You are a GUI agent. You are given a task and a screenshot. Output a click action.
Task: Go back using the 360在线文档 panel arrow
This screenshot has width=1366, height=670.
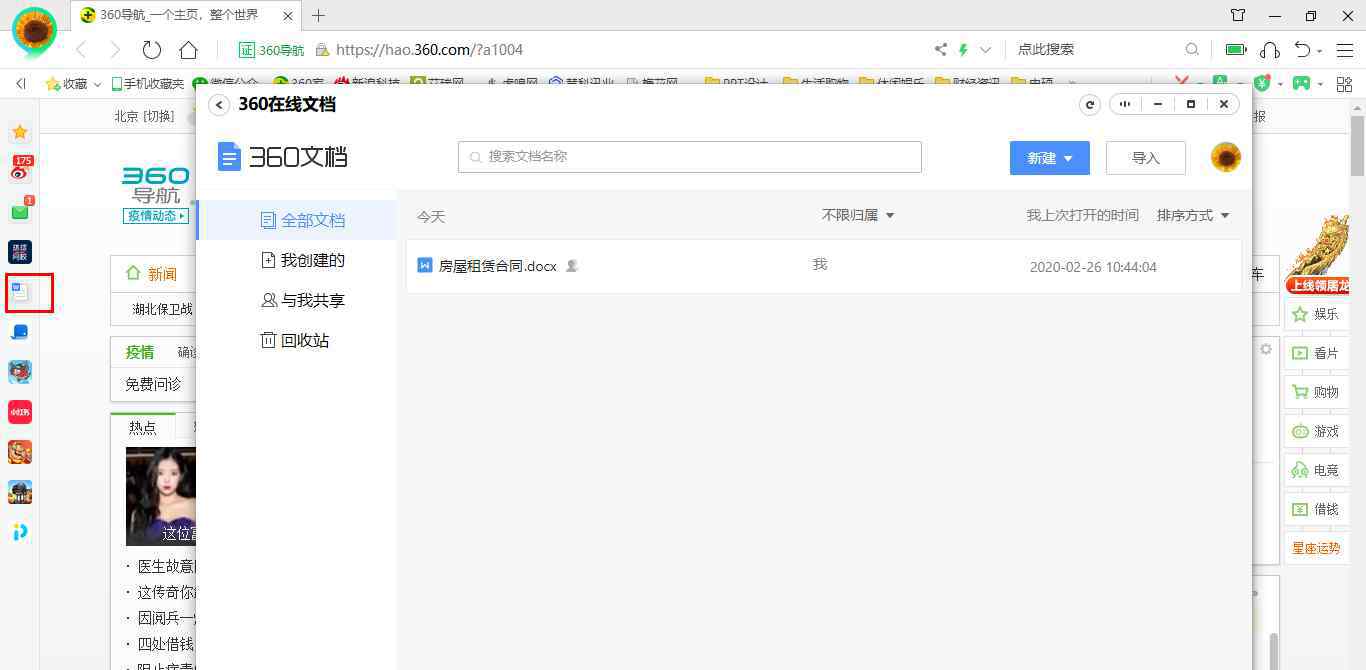(219, 105)
